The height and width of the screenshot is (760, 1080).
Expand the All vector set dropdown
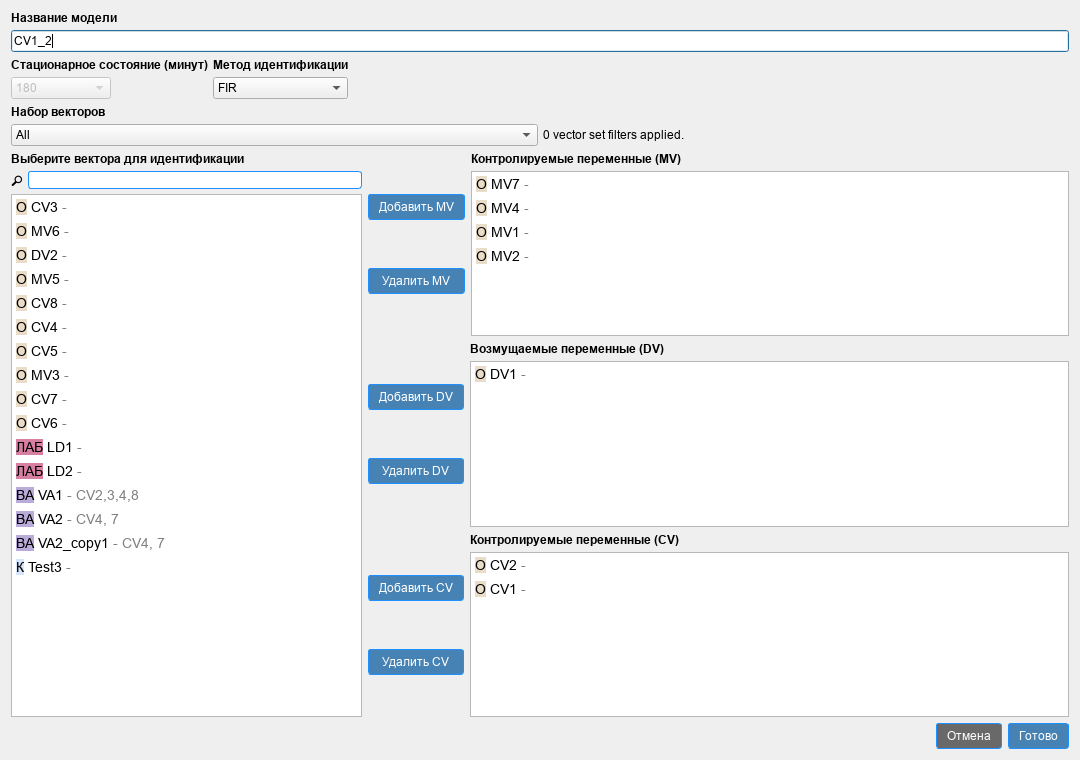coord(274,134)
